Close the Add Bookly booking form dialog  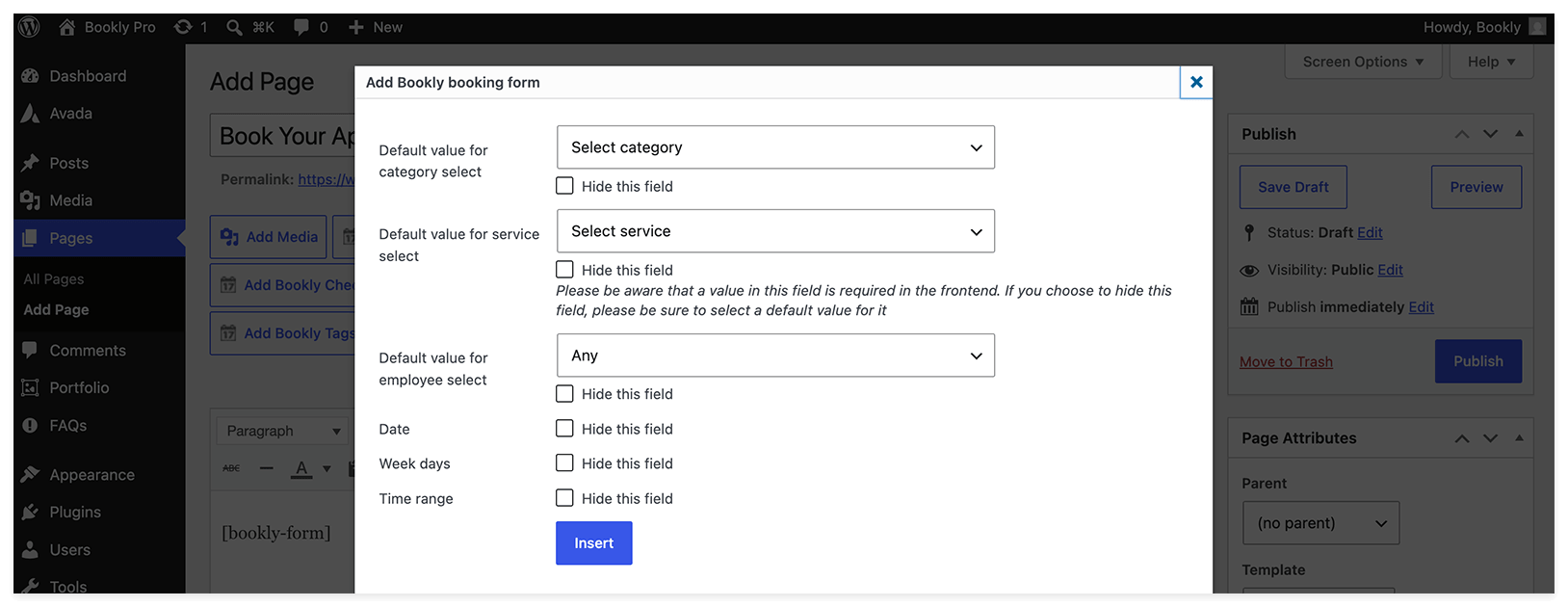(1196, 82)
